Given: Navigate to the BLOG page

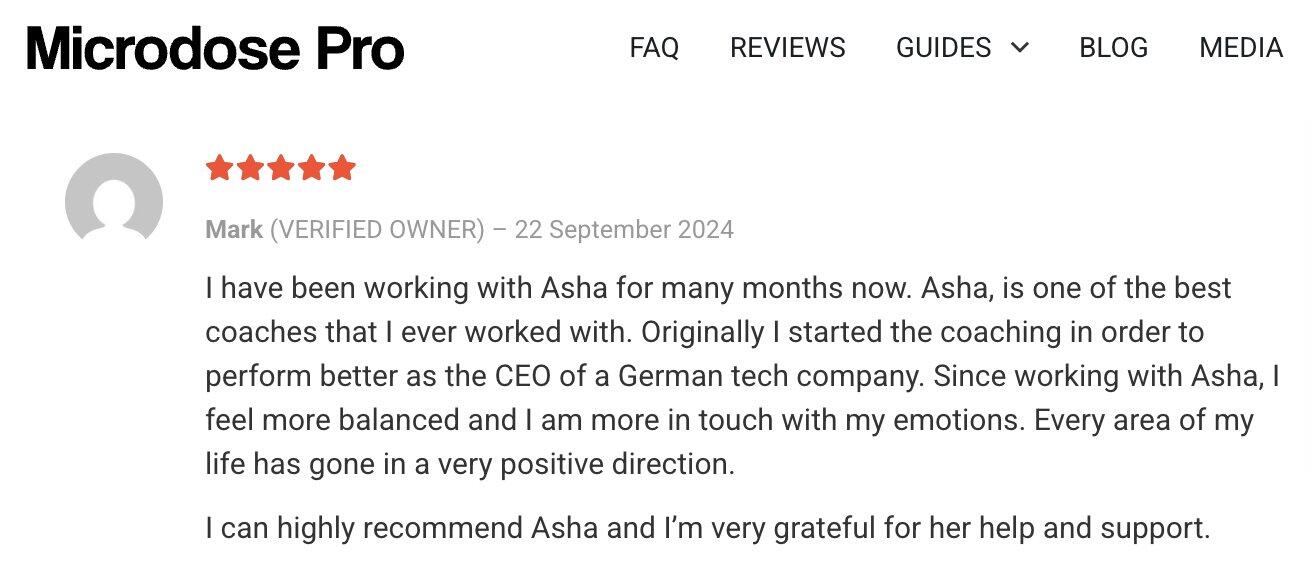Looking at the screenshot, I should [x=1113, y=48].
